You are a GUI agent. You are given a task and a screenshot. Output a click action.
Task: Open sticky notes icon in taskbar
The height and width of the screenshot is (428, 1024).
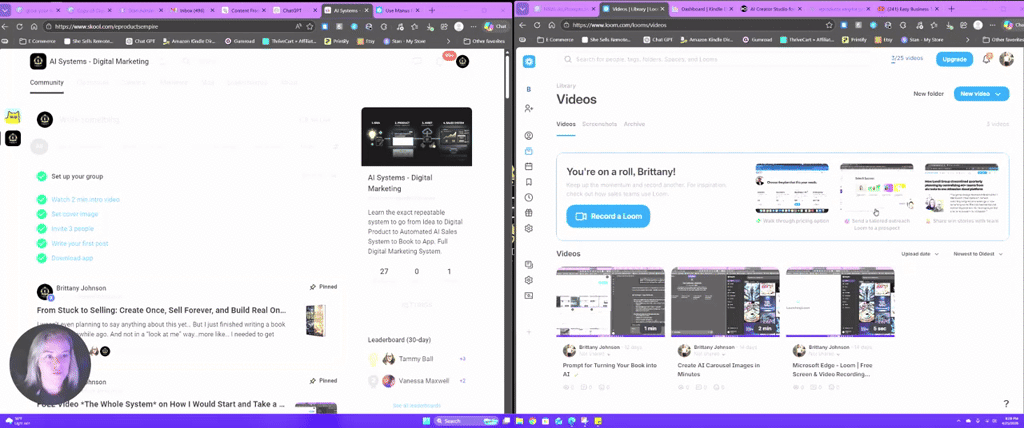click(599, 421)
